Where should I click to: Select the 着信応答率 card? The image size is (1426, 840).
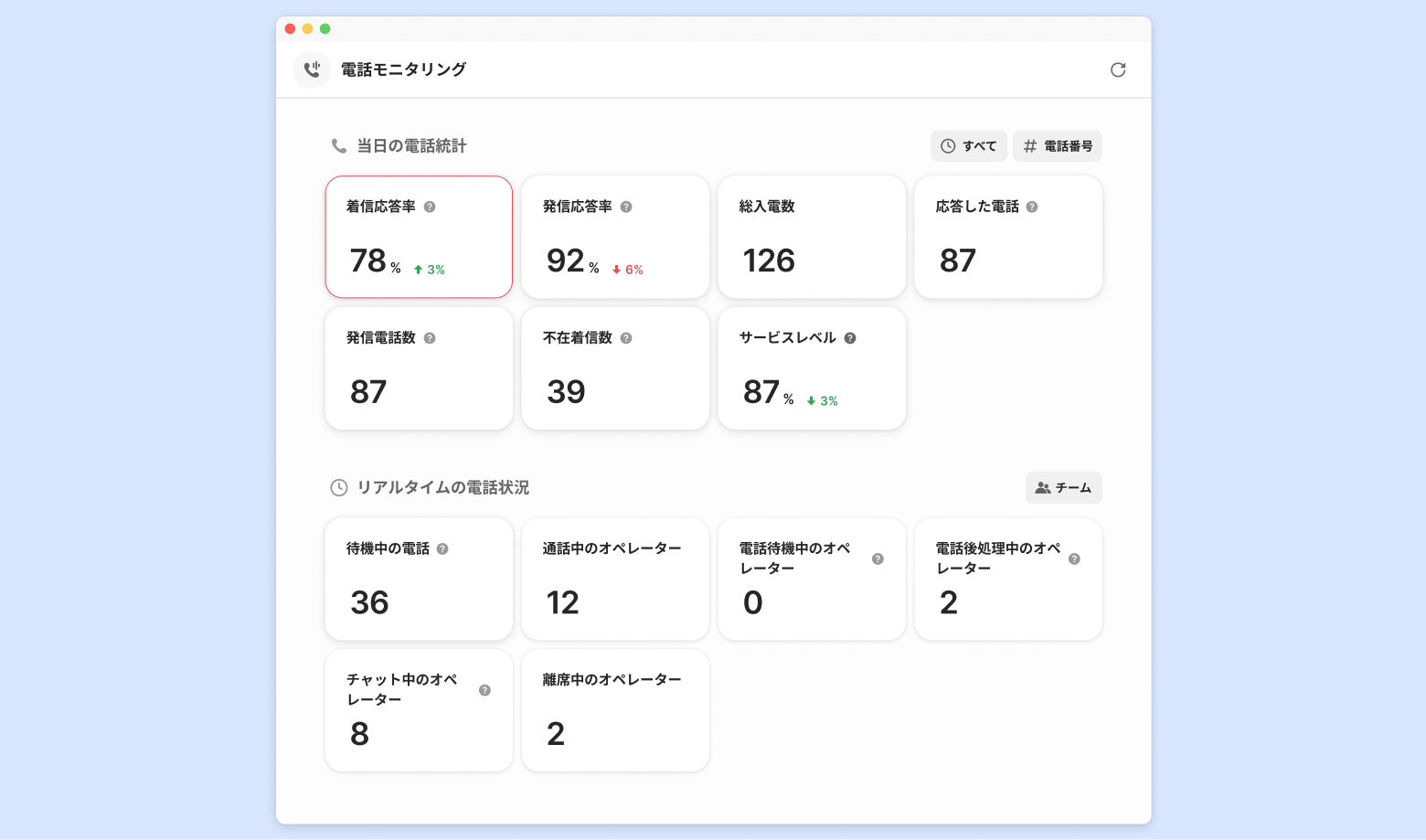point(419,238)
